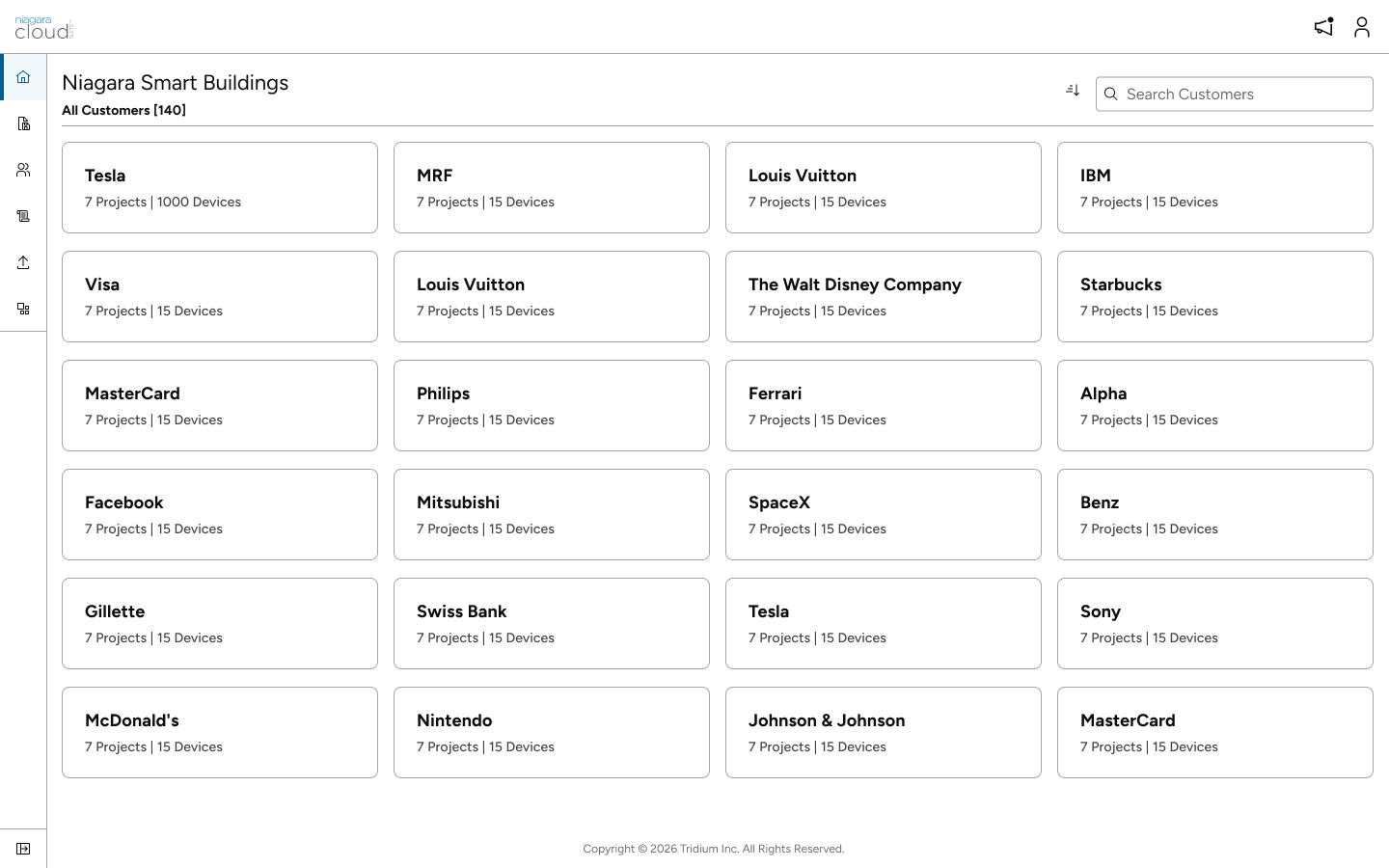Viewport: 1389px width, 868px height.
Task: Open the Tesla card with 1000 Devices
Action: click(x=220, y=187)
